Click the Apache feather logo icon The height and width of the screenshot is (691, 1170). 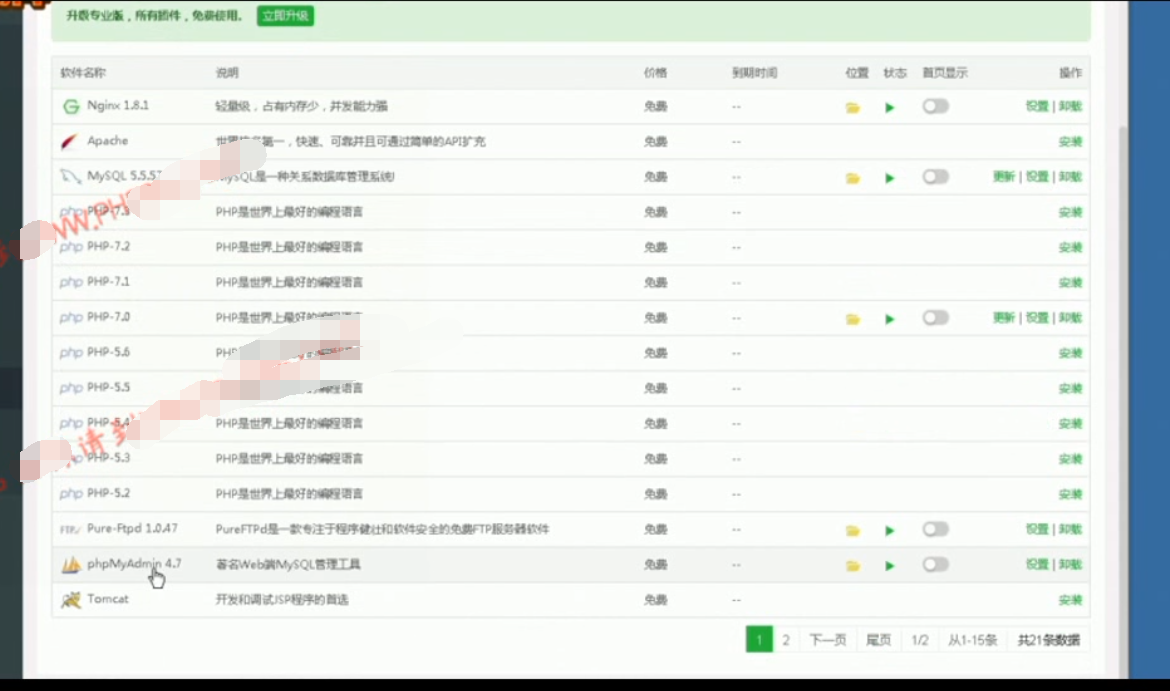click(x=69, y=141)
